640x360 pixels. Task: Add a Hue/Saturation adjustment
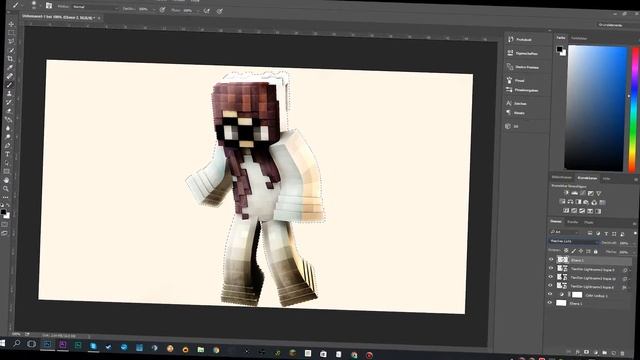pos(562,202)
